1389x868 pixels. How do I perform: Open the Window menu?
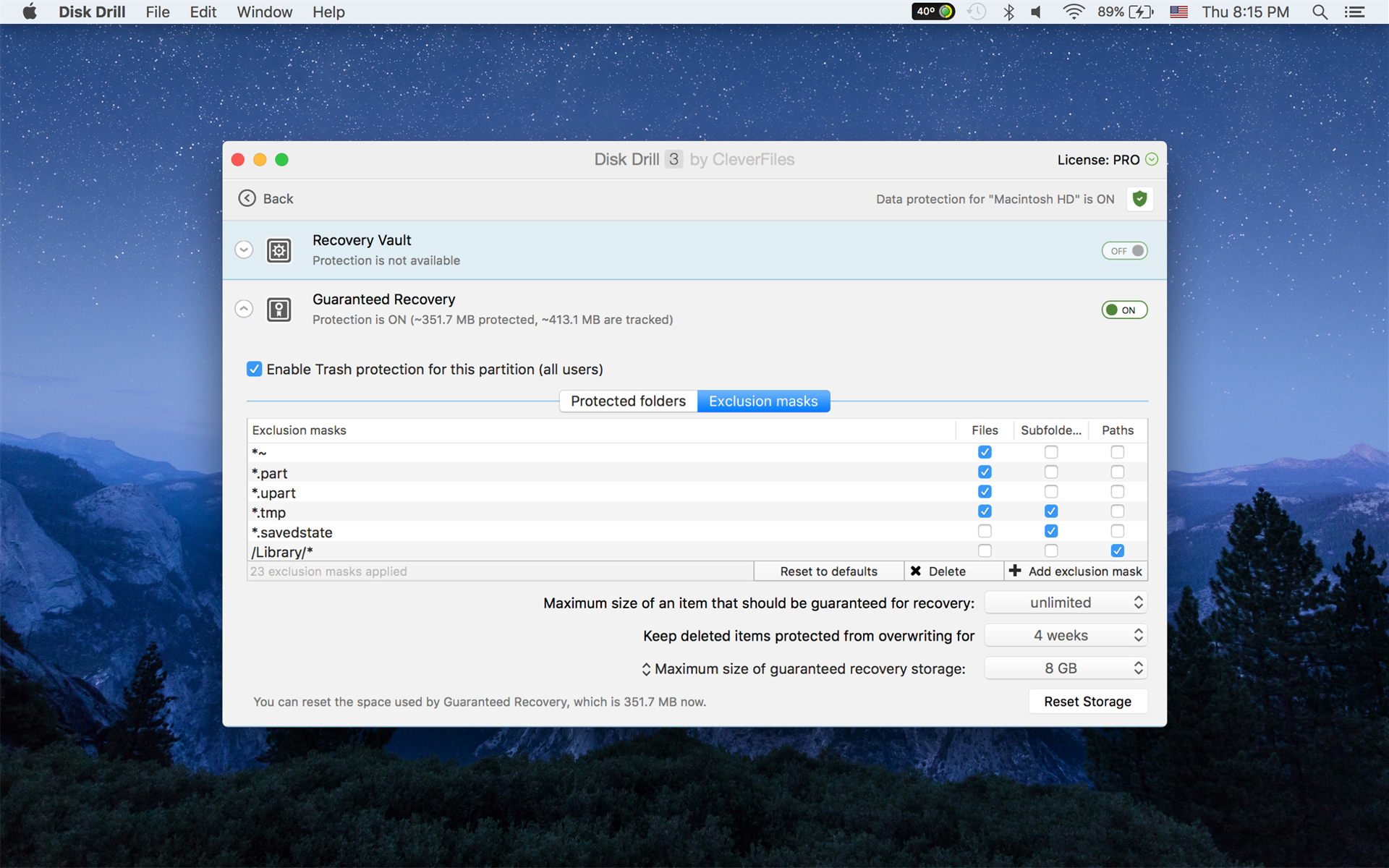tap(264, 12)
